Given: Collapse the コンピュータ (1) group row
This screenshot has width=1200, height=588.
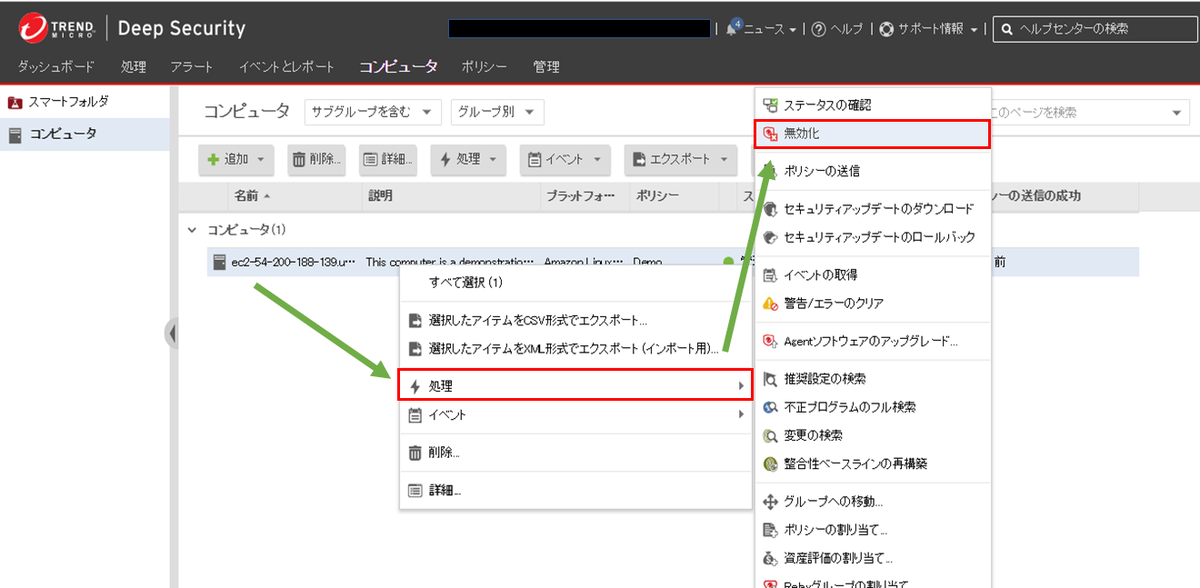Looking at the screenshot, I should [x=192, y=230].
